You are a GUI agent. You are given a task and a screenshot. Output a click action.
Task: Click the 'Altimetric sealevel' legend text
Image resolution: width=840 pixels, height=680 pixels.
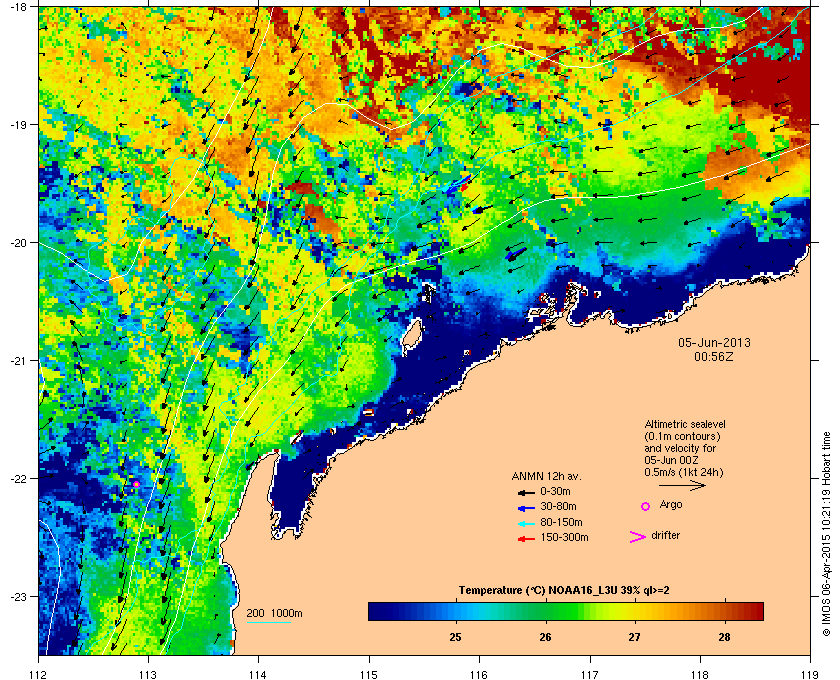(x=685, y=424)
